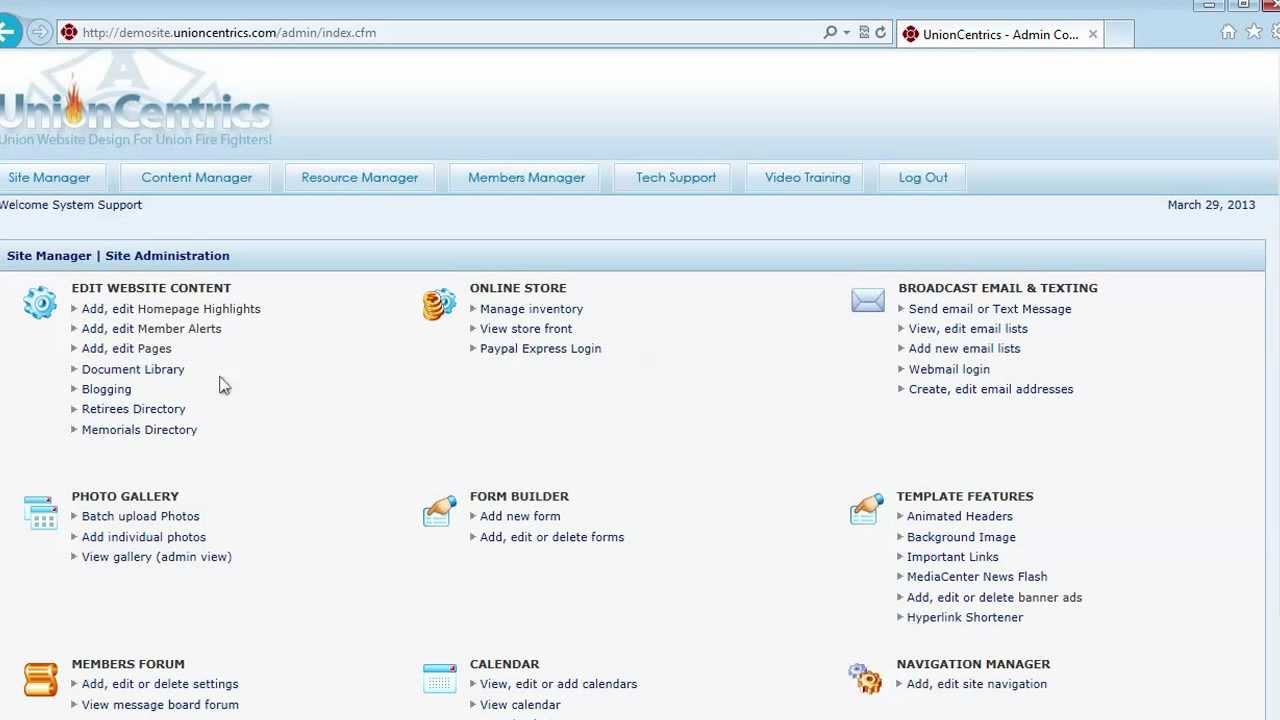Open View message board forum link
Viewport: 1280px width, 720px height.
tap(160, 705)
